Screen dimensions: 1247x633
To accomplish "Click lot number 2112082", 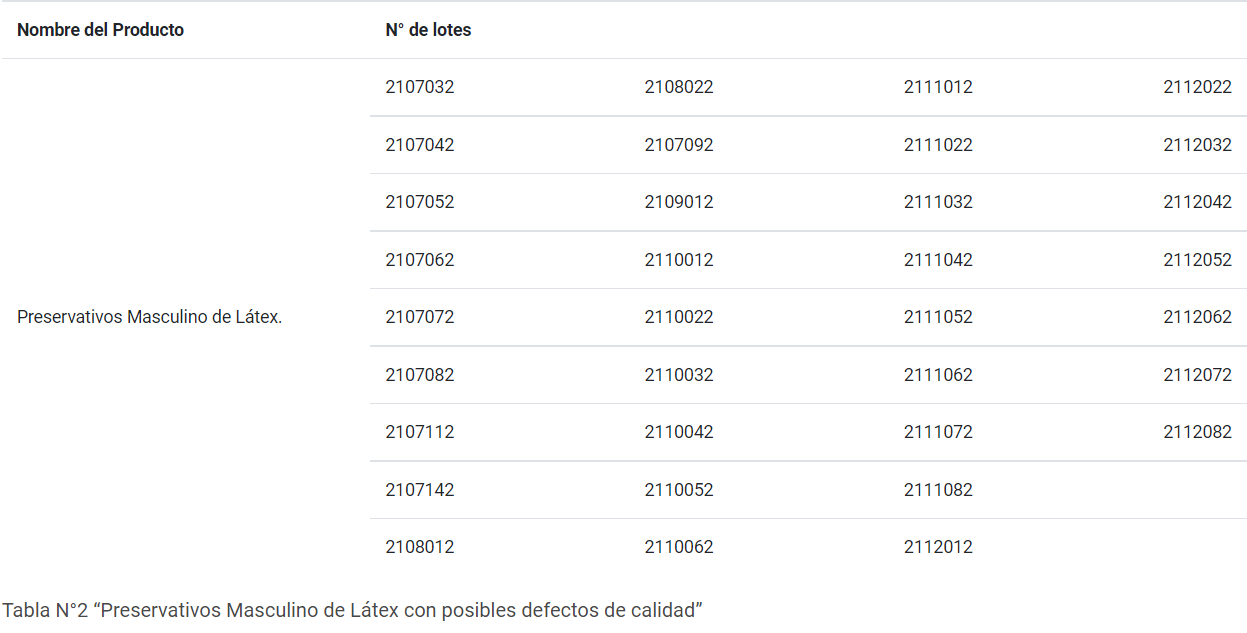I will click(x=1197, y=432).
